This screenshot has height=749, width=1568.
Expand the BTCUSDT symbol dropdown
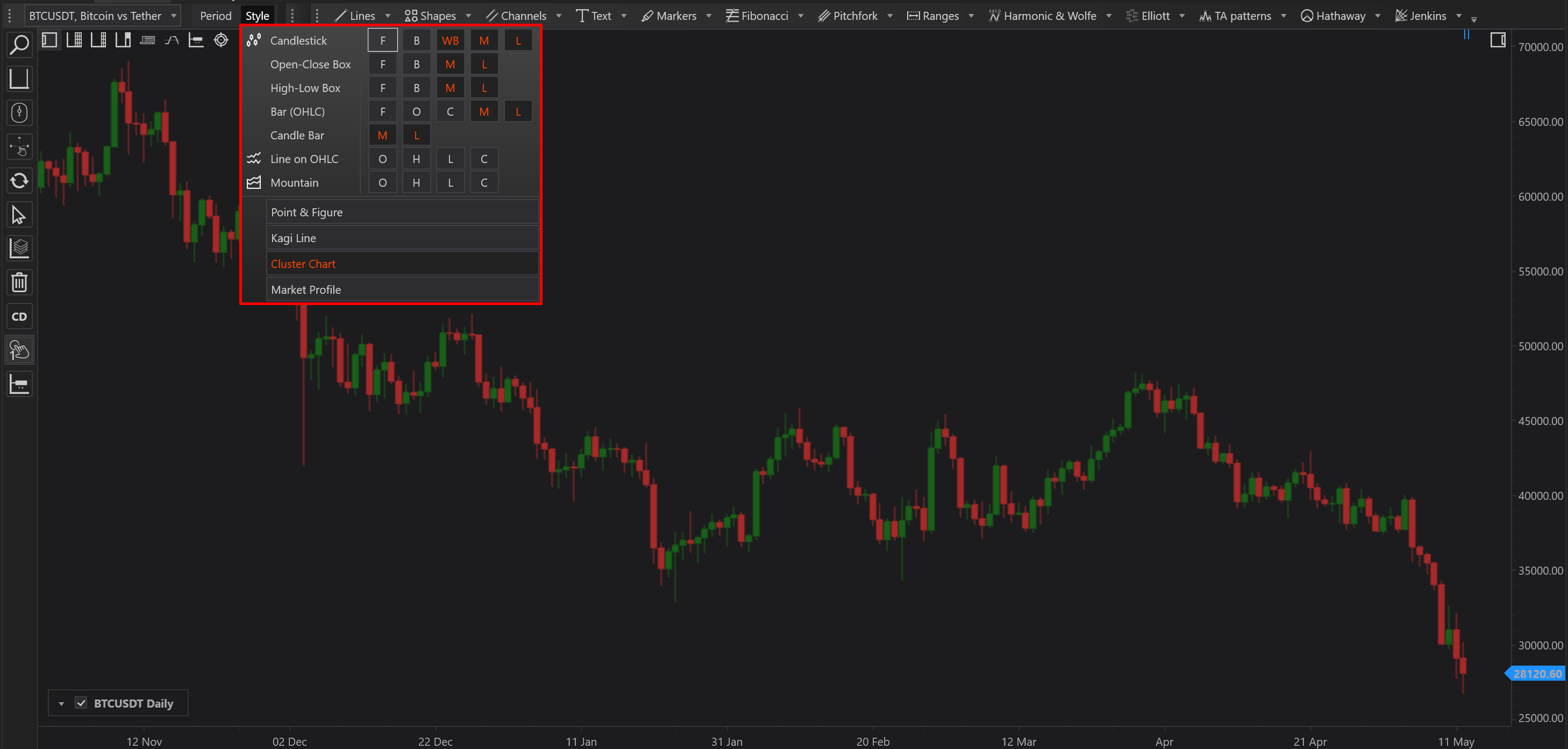[x=174, y=16]
